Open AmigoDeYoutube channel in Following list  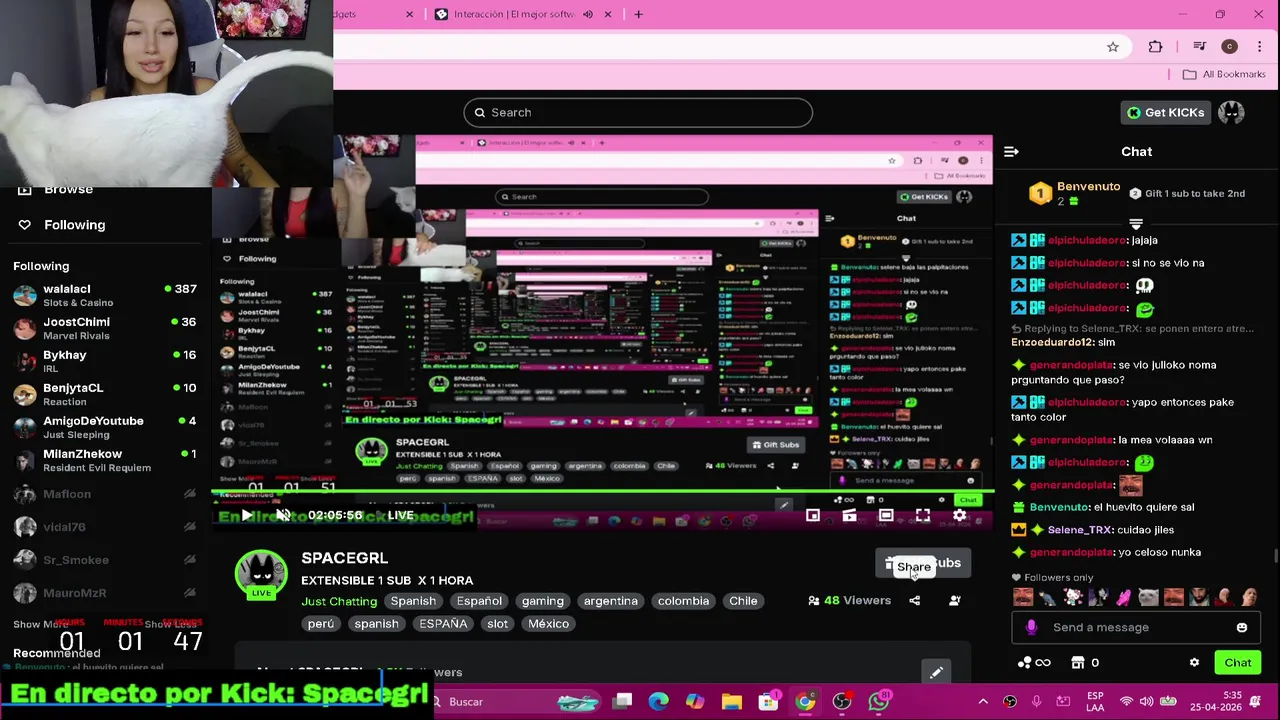(105, 427)
